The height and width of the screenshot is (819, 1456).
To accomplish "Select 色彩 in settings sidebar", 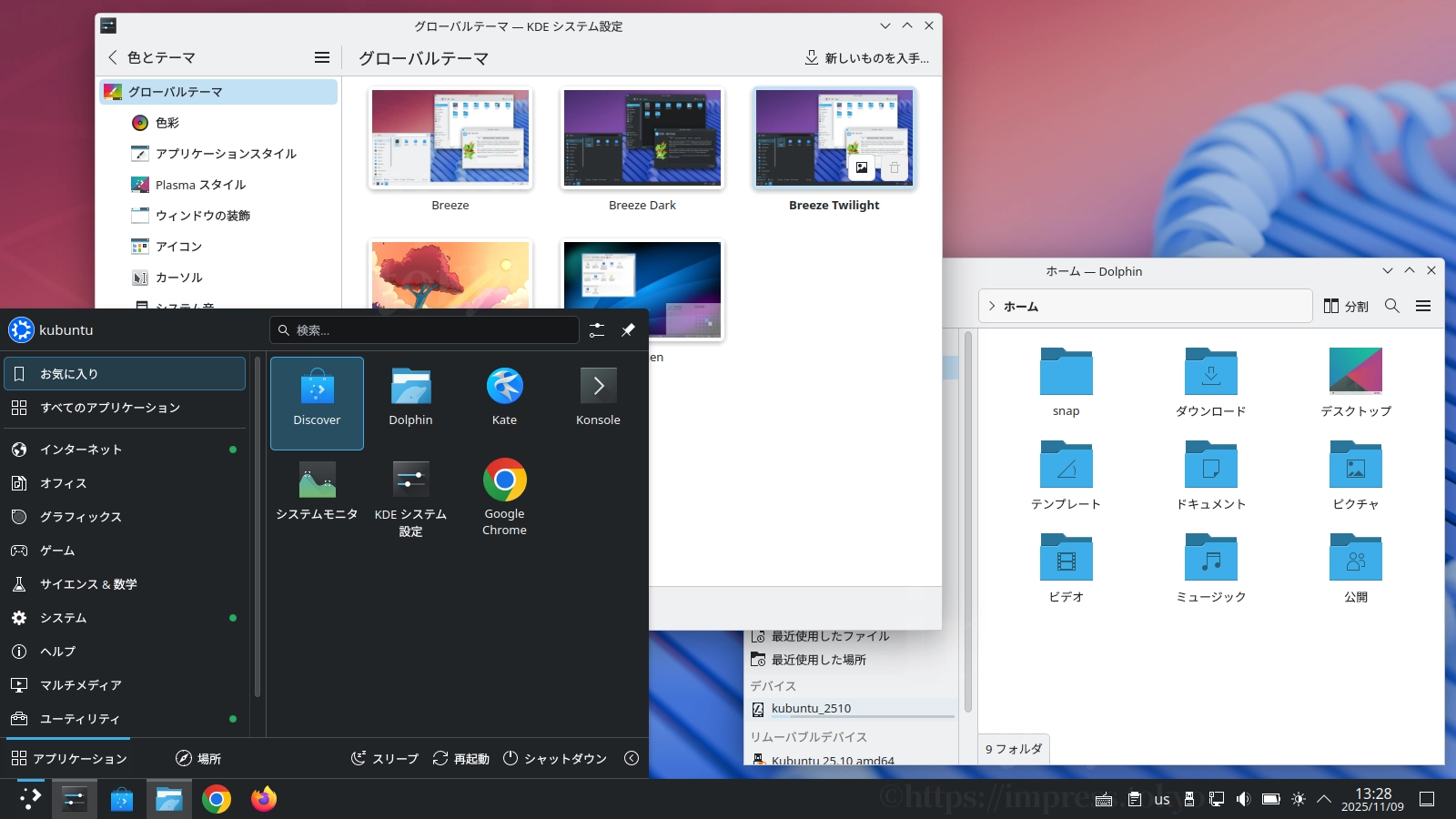I will 218,123.
